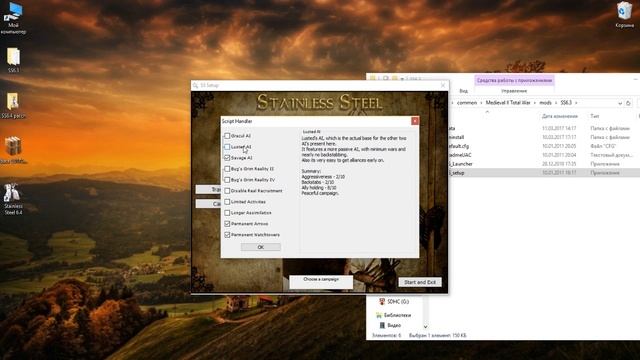Uncheck the Permanent Arrows checkbox

[x=227, y=224]
